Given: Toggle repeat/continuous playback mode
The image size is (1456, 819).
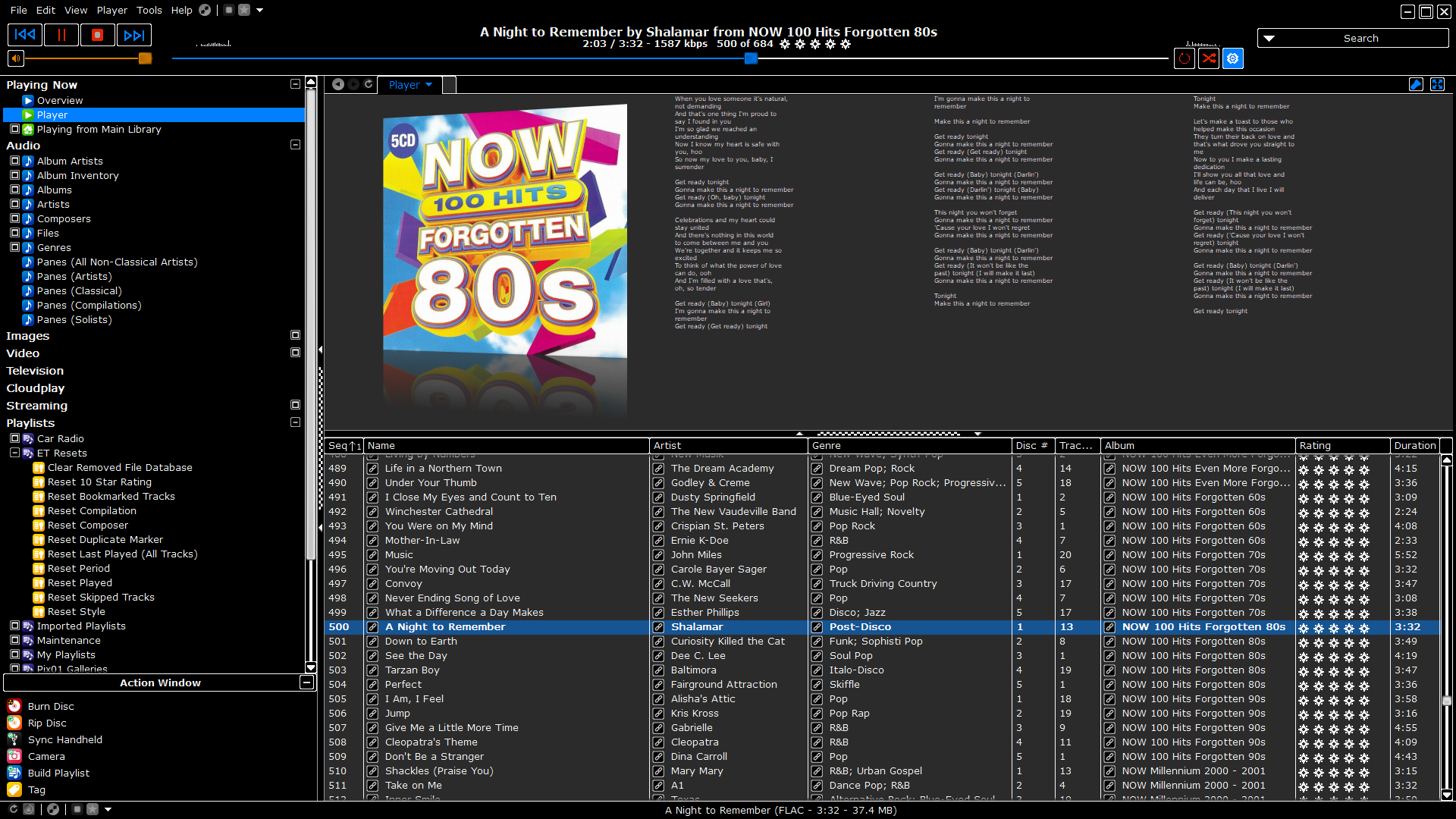Looking at the screenshot, I should pos(1185,58).
